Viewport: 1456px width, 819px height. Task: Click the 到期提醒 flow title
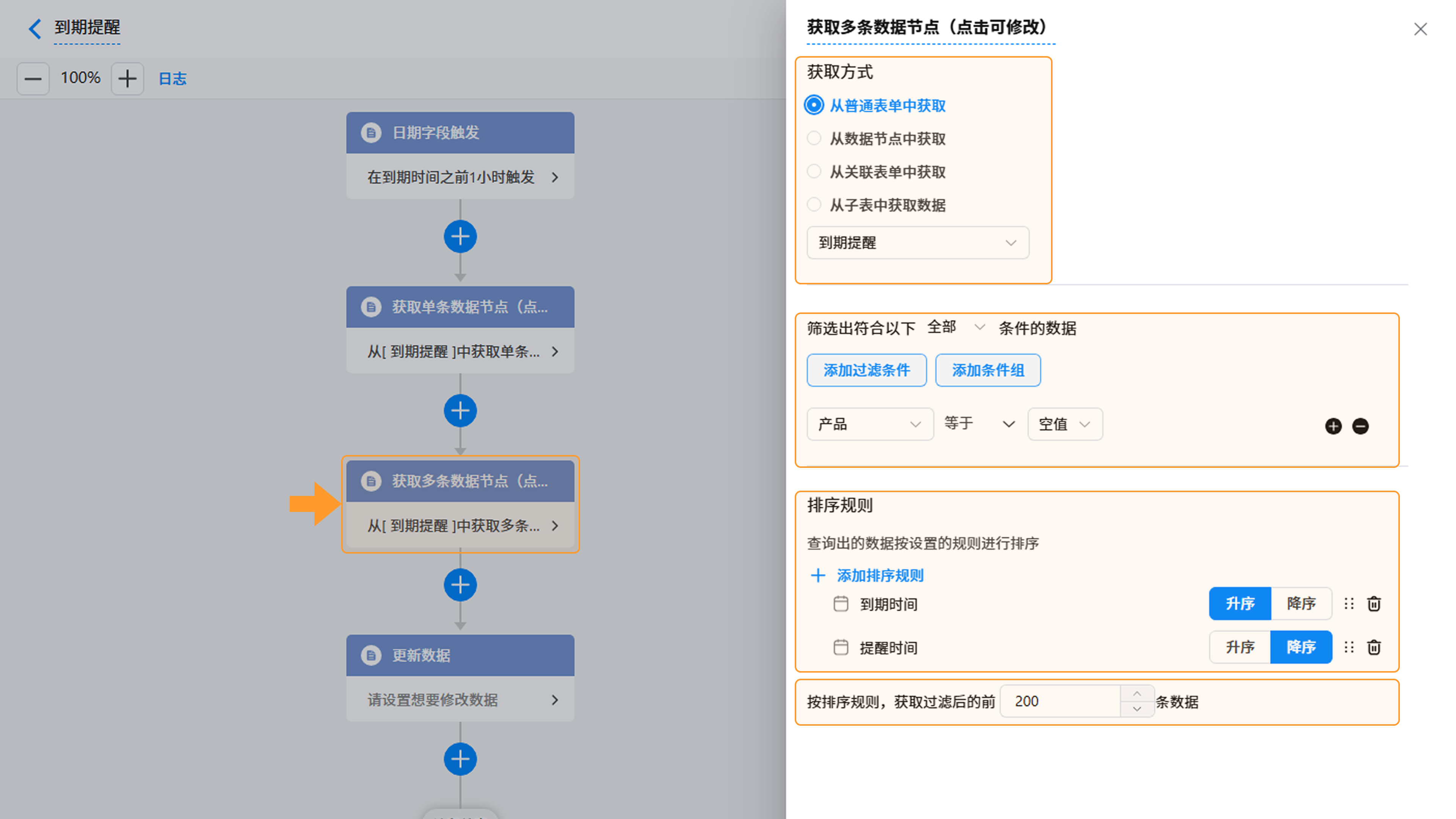click(87, 27)
